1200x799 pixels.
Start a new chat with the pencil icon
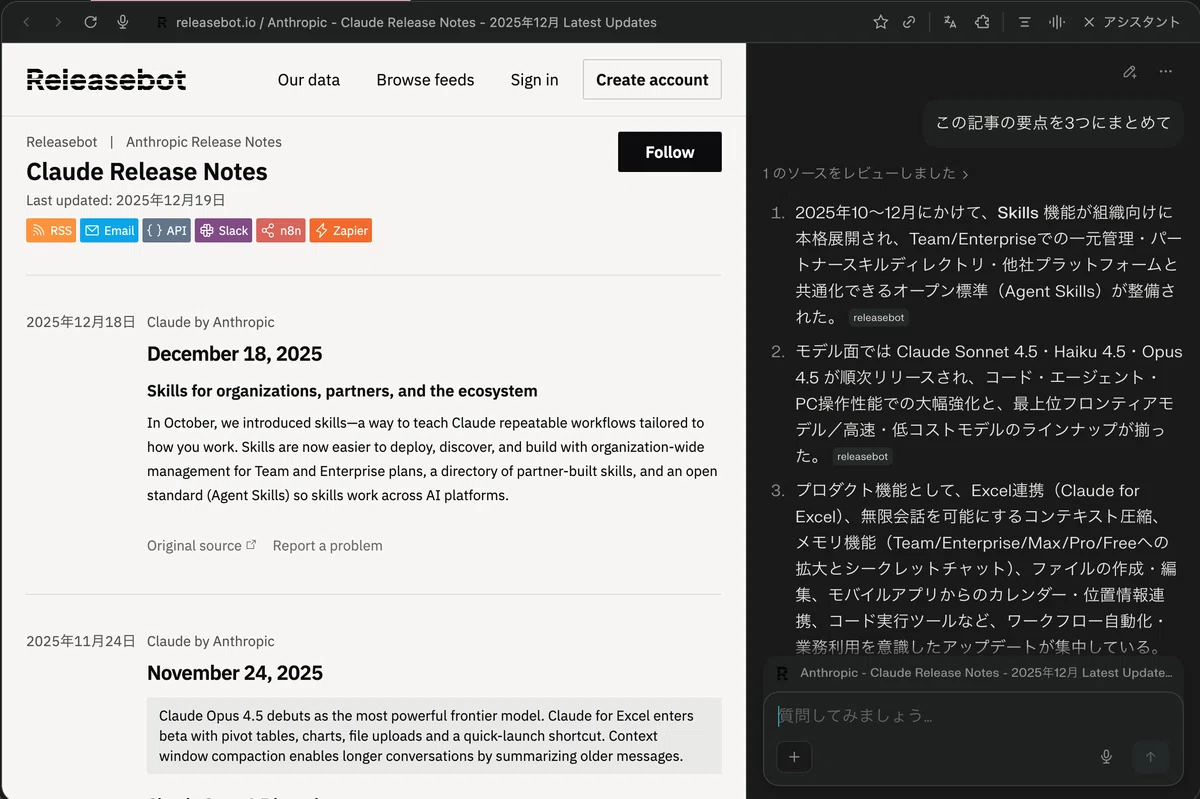coord(1129,72)
